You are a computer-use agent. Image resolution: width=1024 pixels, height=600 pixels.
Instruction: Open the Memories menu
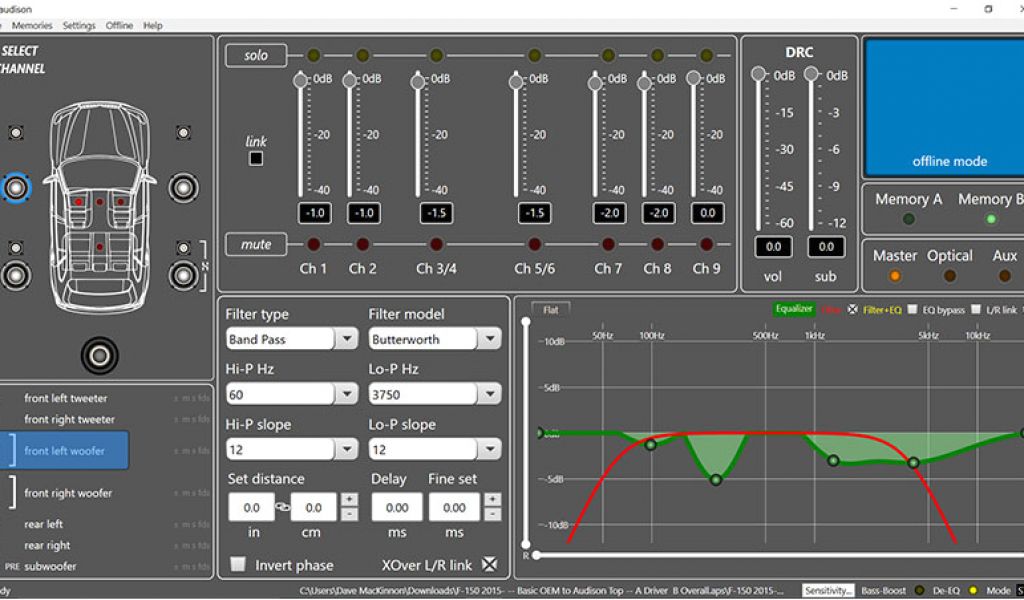[x=32, y=25]
